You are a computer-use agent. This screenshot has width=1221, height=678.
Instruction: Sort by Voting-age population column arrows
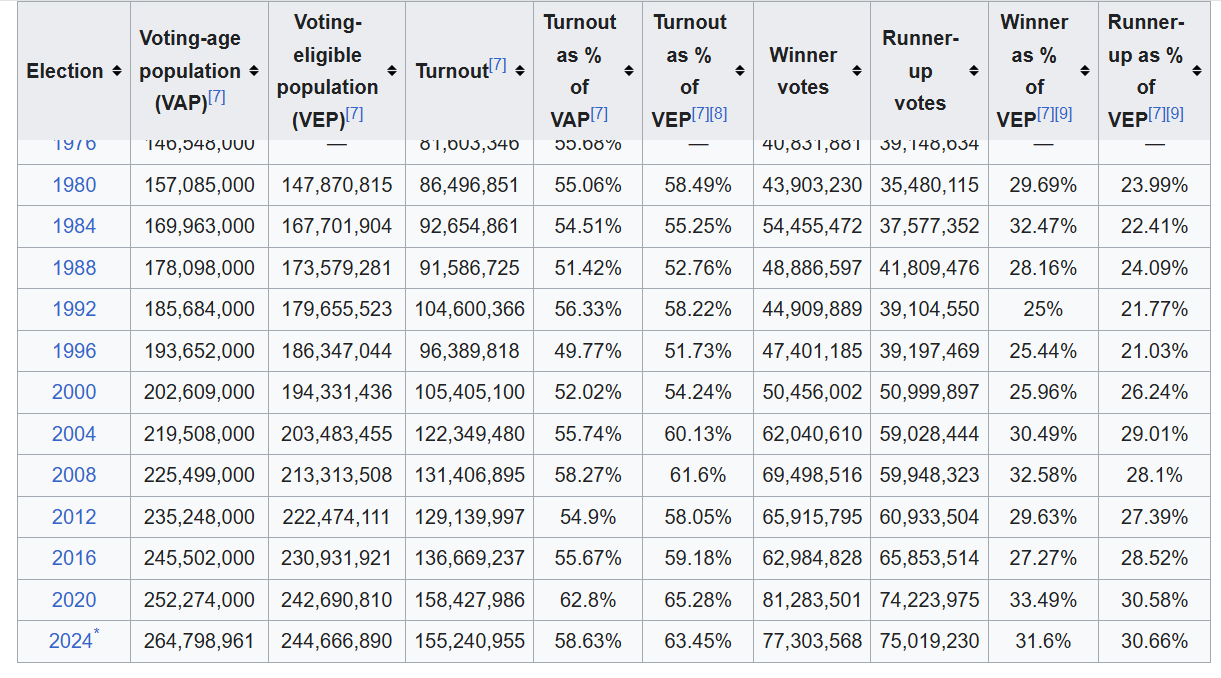coord(254,71)
